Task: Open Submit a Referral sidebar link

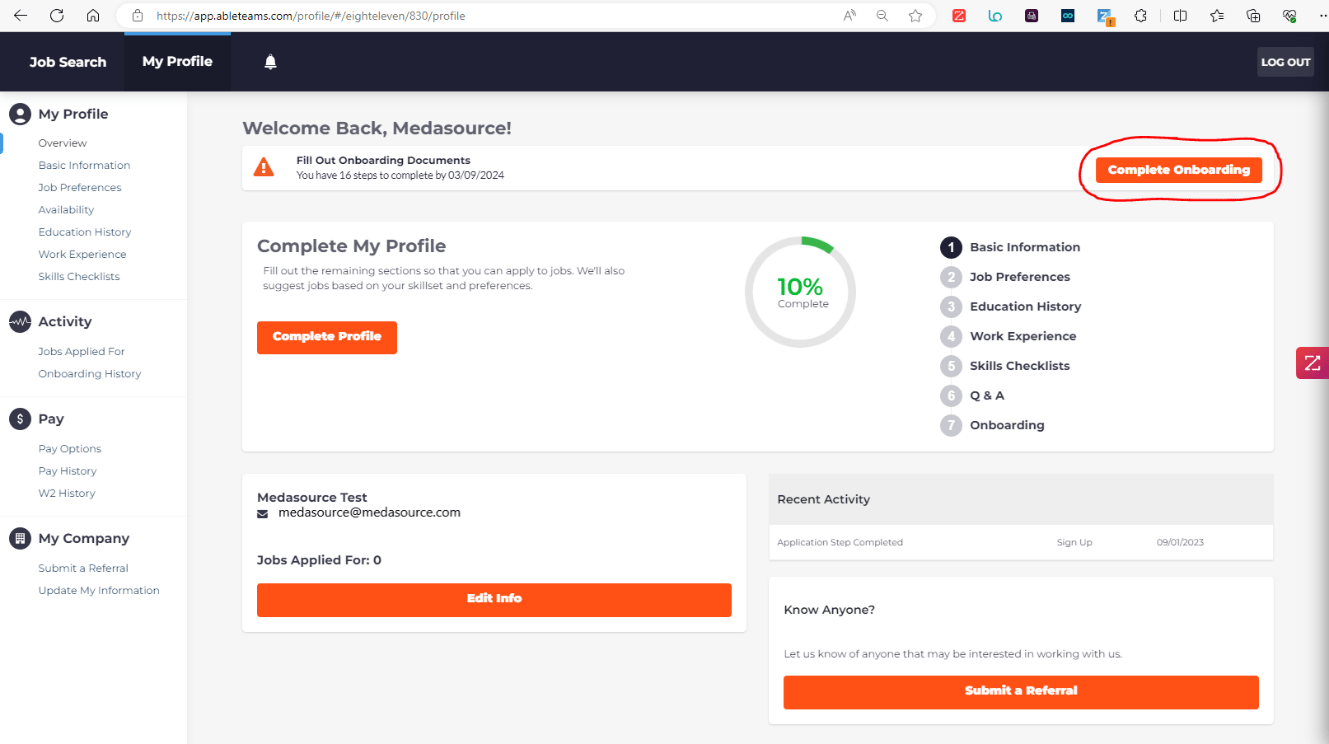Action: 83,568
